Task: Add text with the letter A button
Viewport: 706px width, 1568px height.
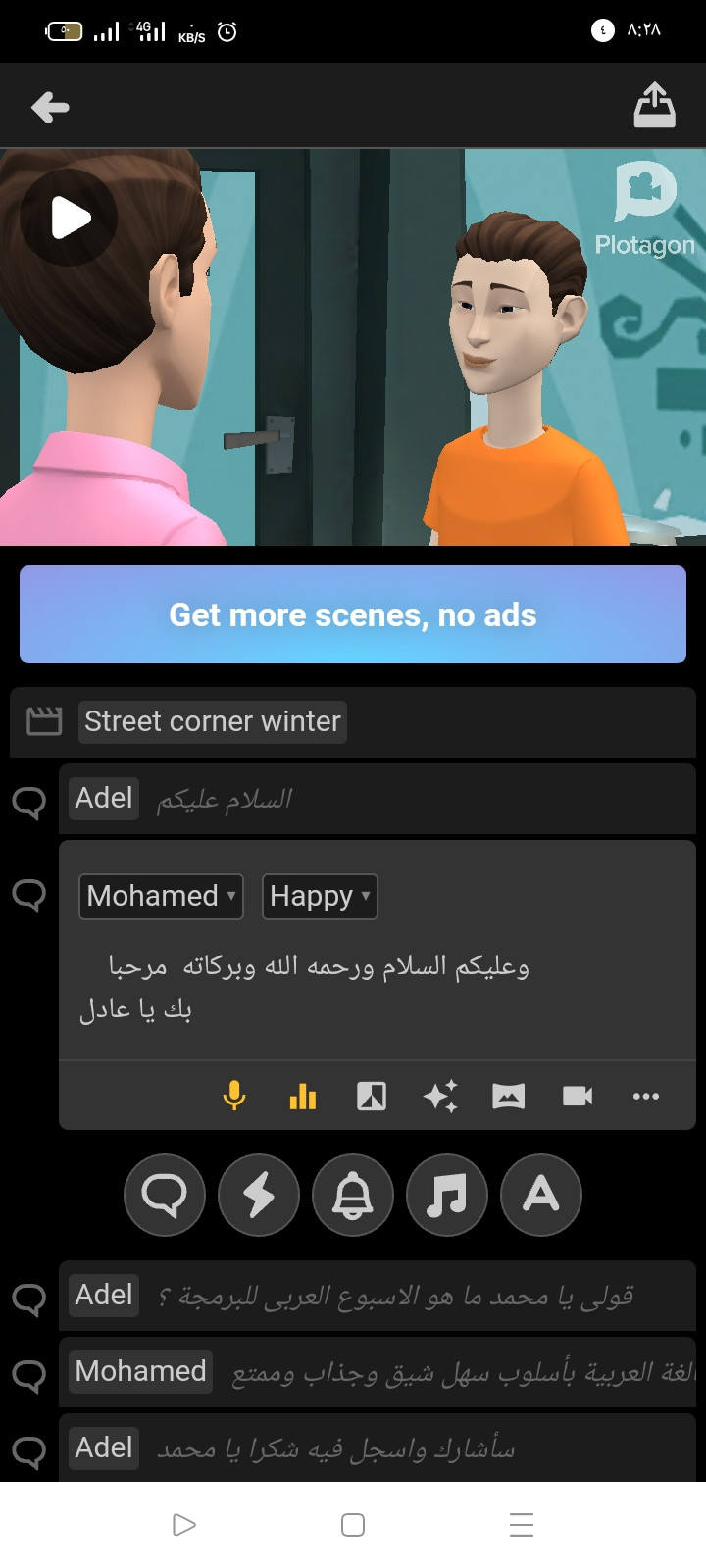Action: click(541, 1196)
